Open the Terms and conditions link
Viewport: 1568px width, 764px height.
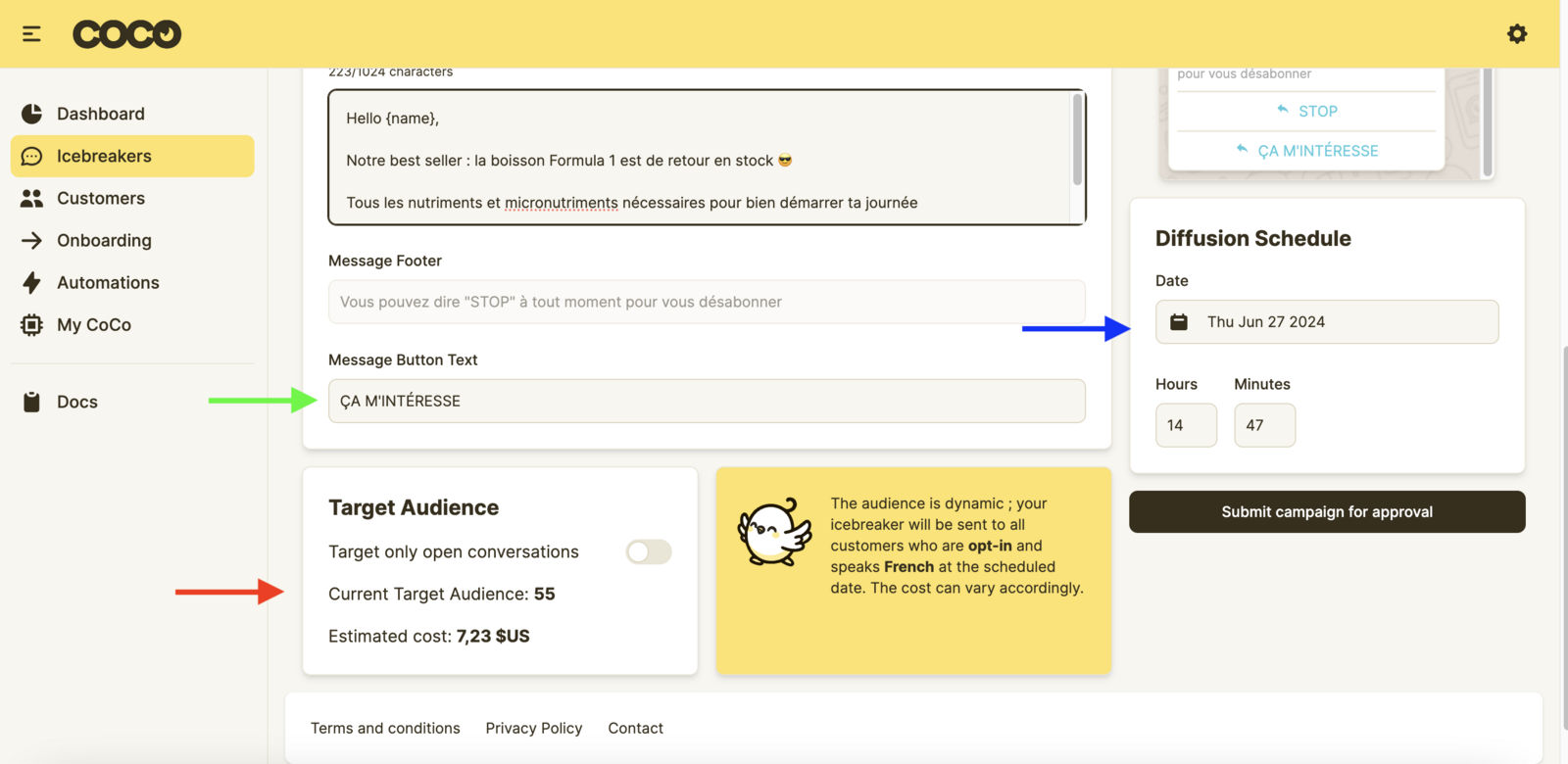click(385, 729)
